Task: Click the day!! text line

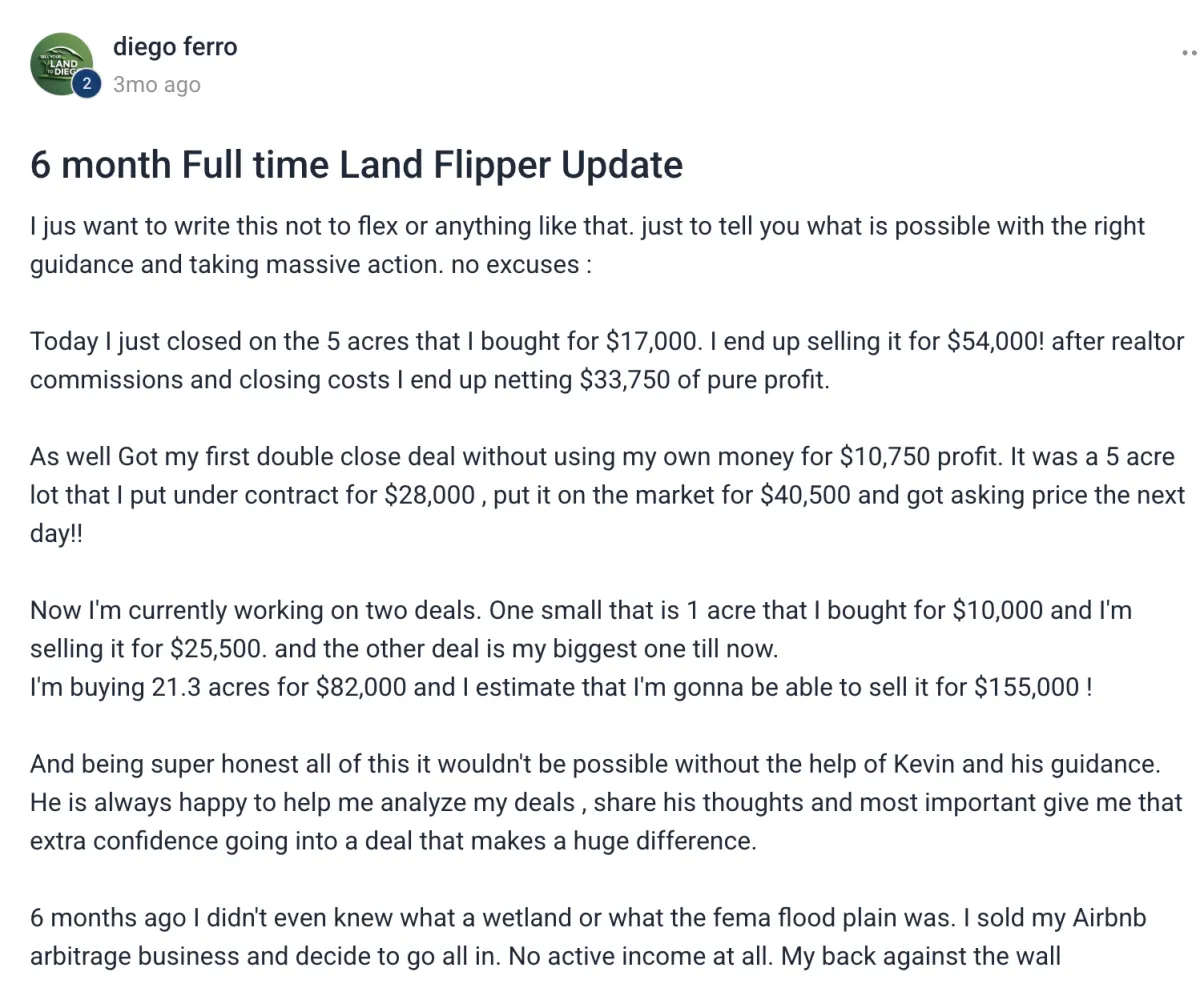Action: point(57,534)
